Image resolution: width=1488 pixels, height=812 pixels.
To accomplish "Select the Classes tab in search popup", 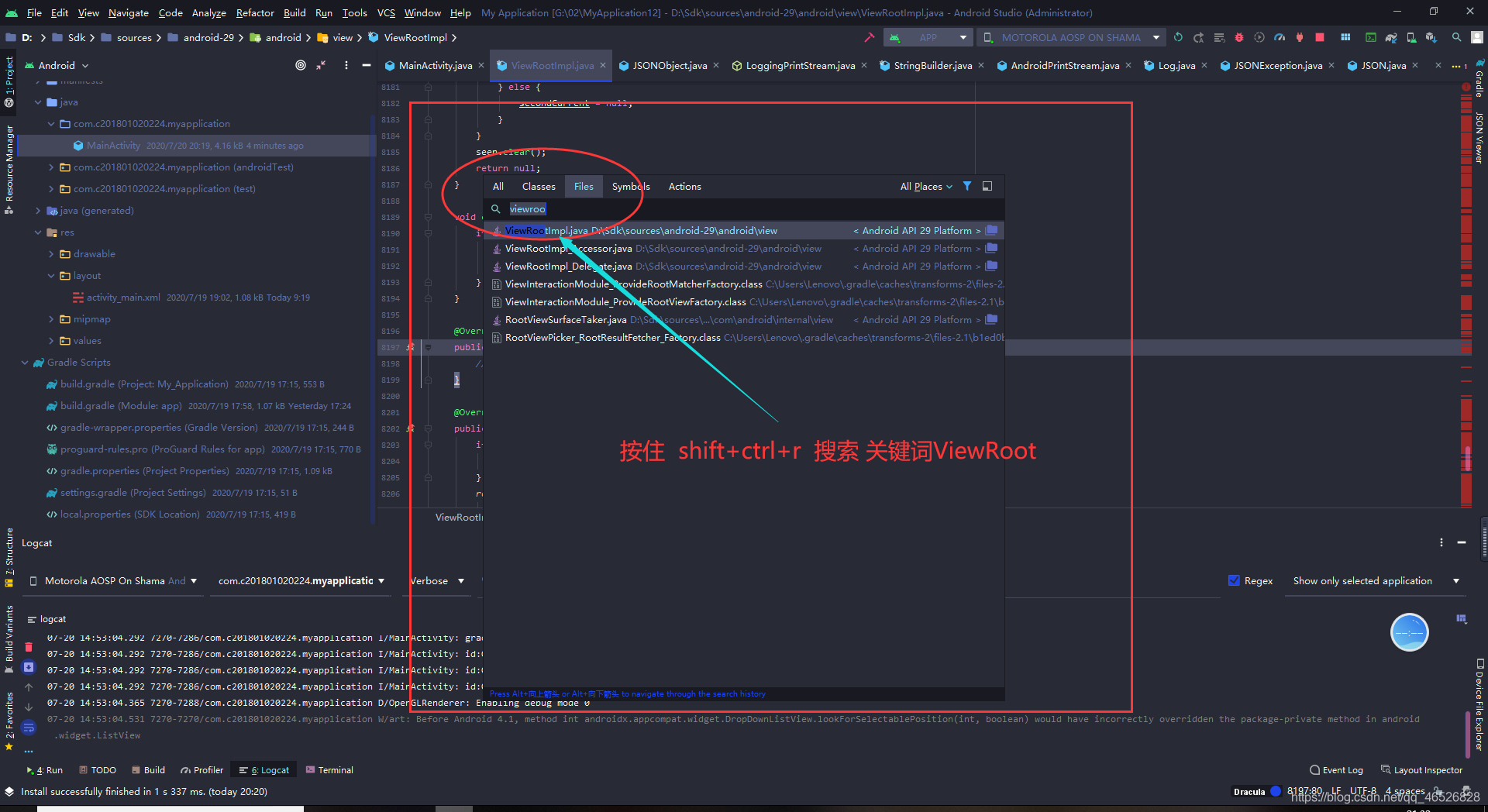I will pos(539,187).
